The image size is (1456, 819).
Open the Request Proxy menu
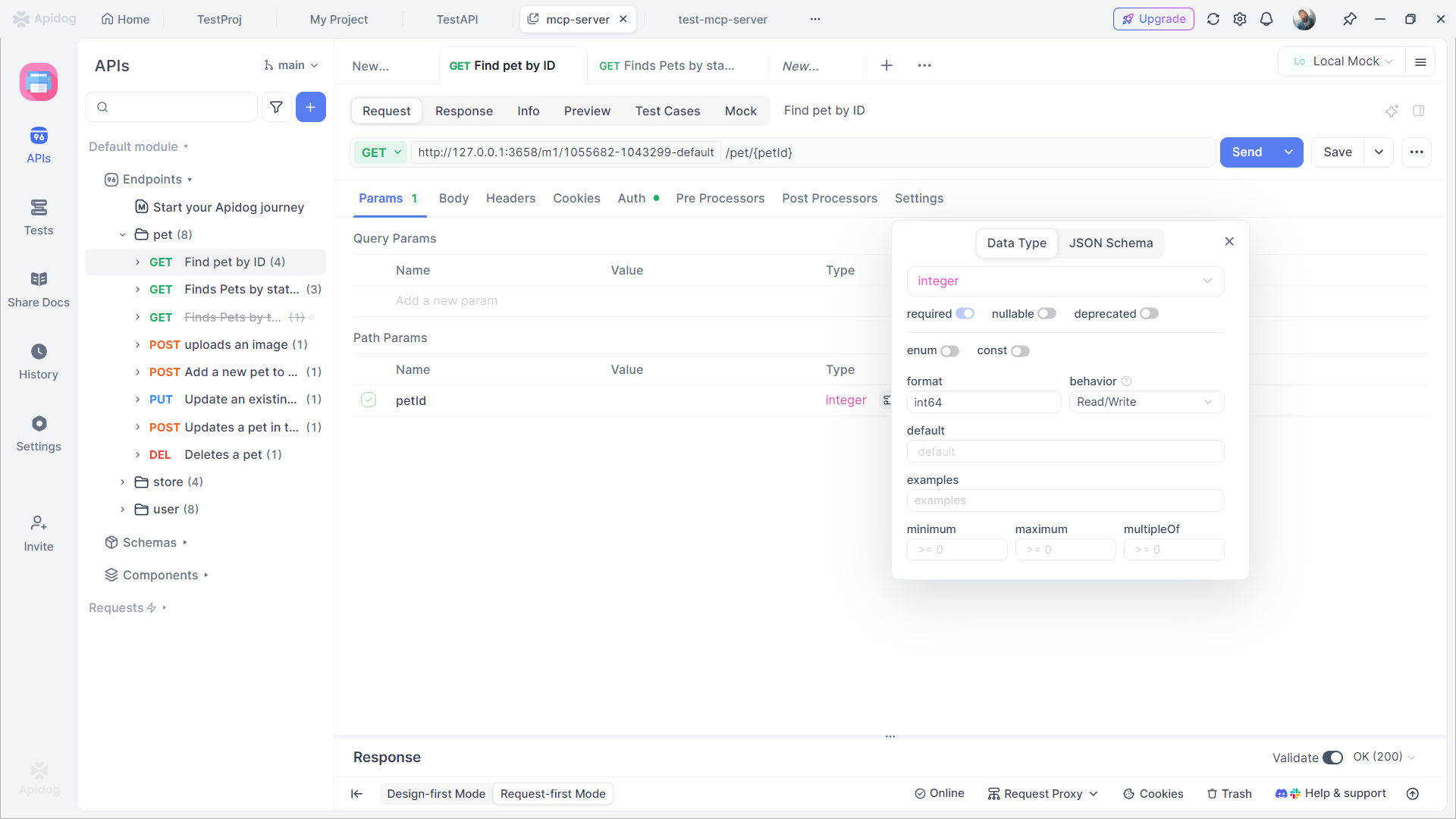1043,794
